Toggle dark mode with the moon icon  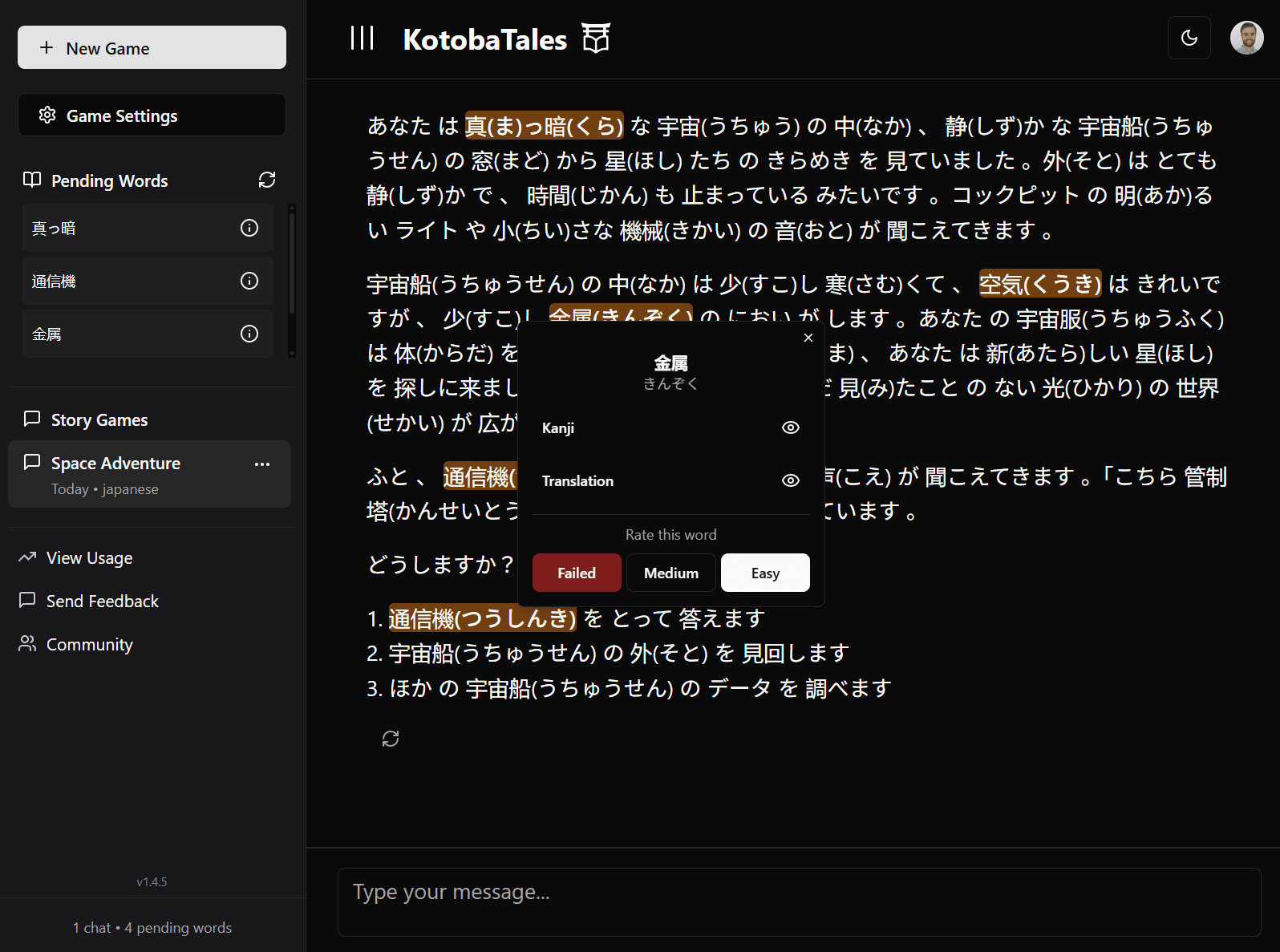point(1189,38)
